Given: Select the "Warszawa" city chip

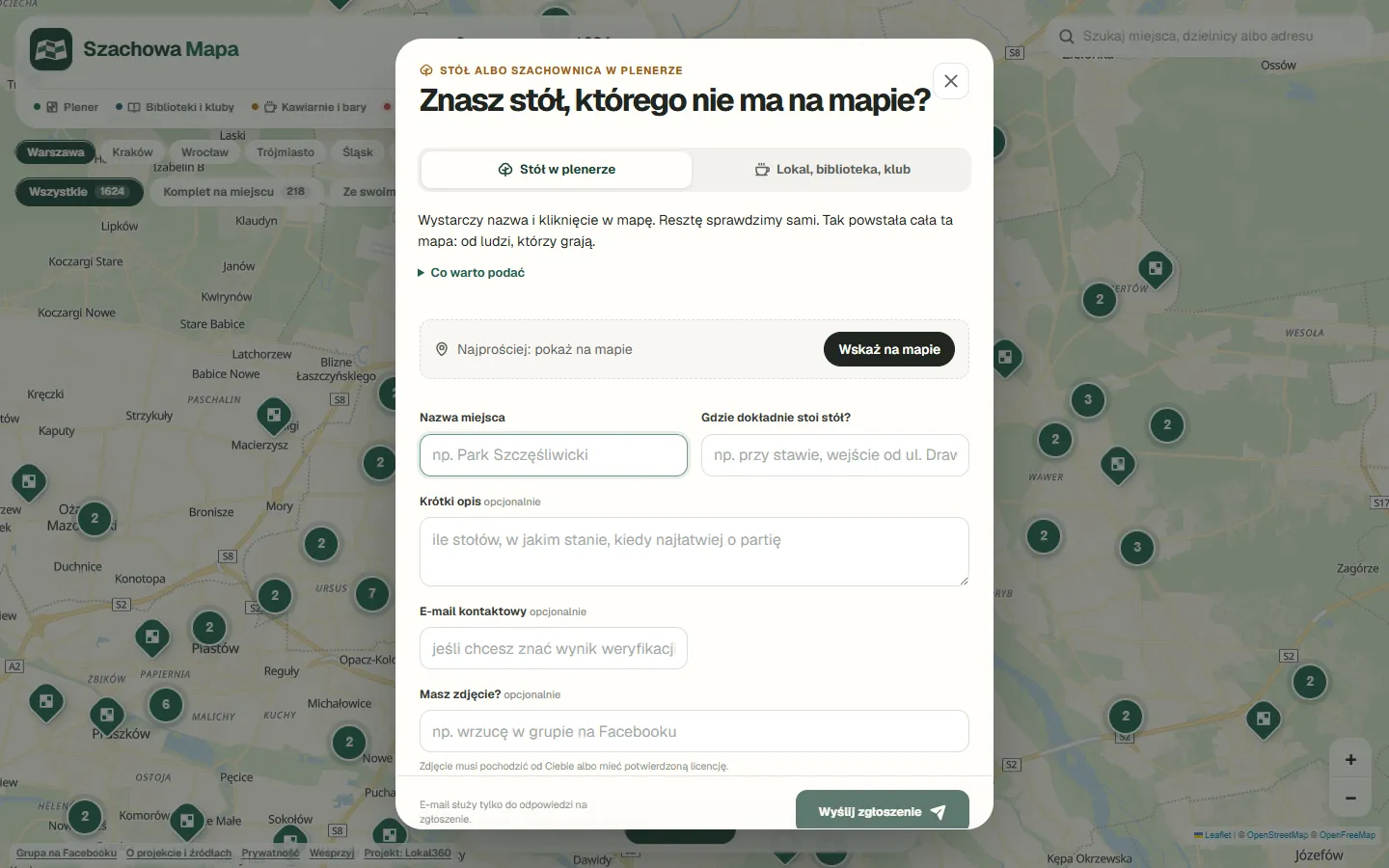Looking at the screenshot, I should 55,152.
